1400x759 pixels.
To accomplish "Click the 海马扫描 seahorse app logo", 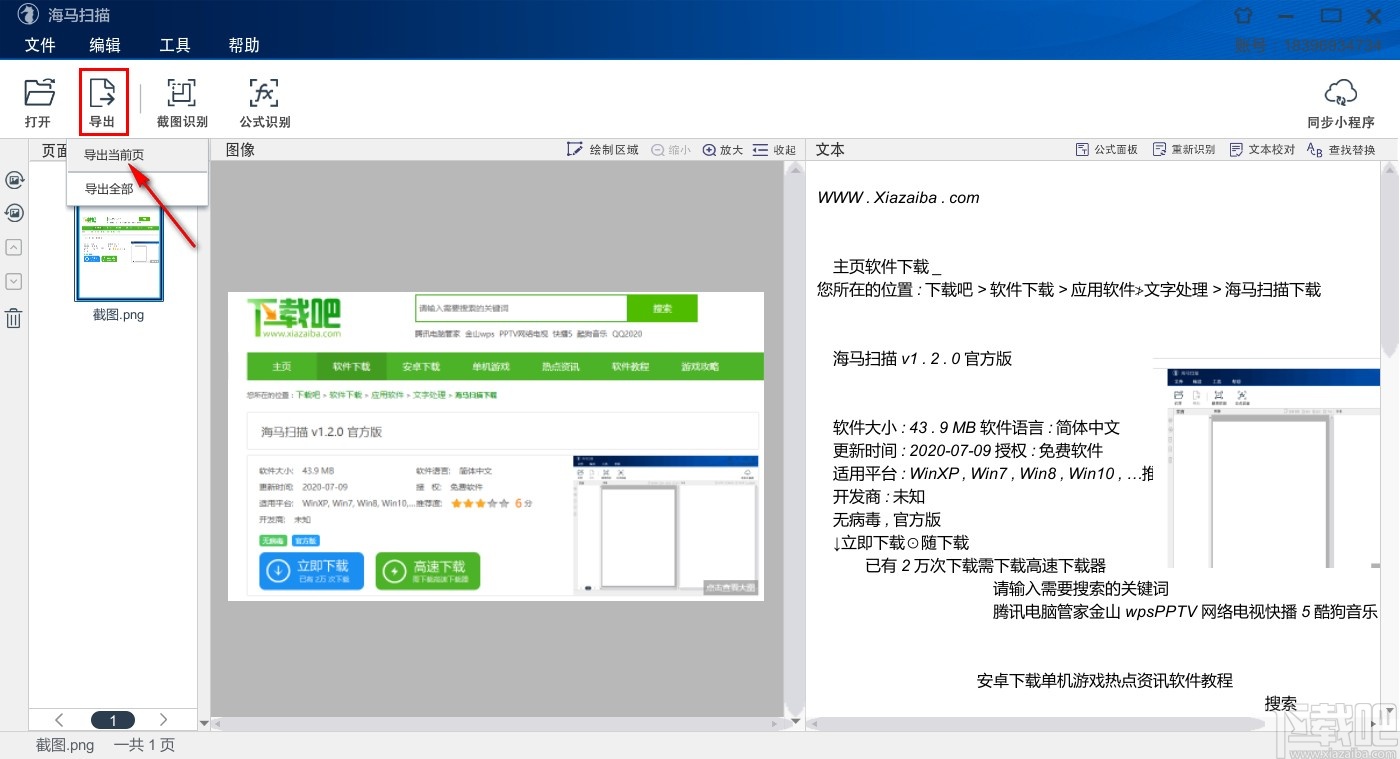I will tap(27, 15).
